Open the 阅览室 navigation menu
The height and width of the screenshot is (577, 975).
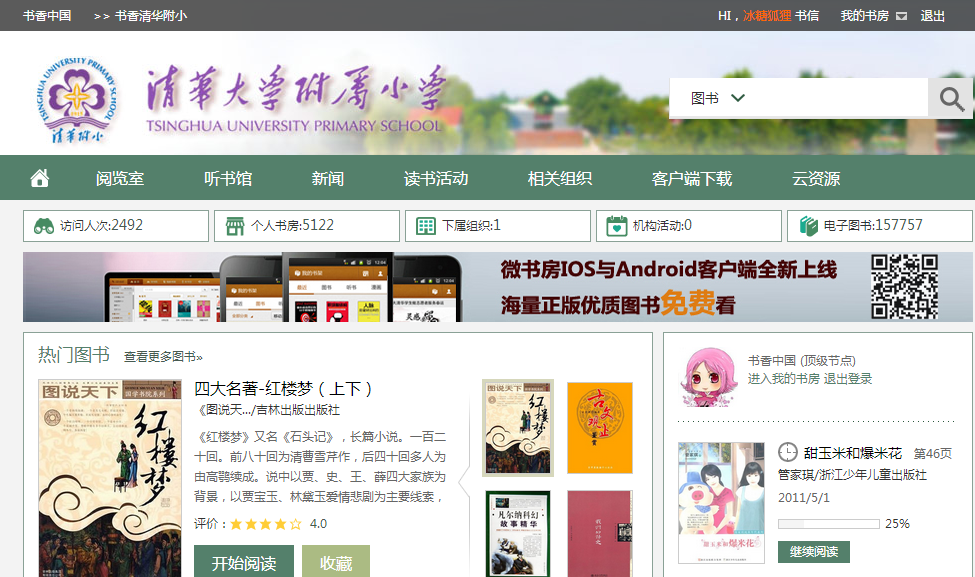click(x=120, y=179)
